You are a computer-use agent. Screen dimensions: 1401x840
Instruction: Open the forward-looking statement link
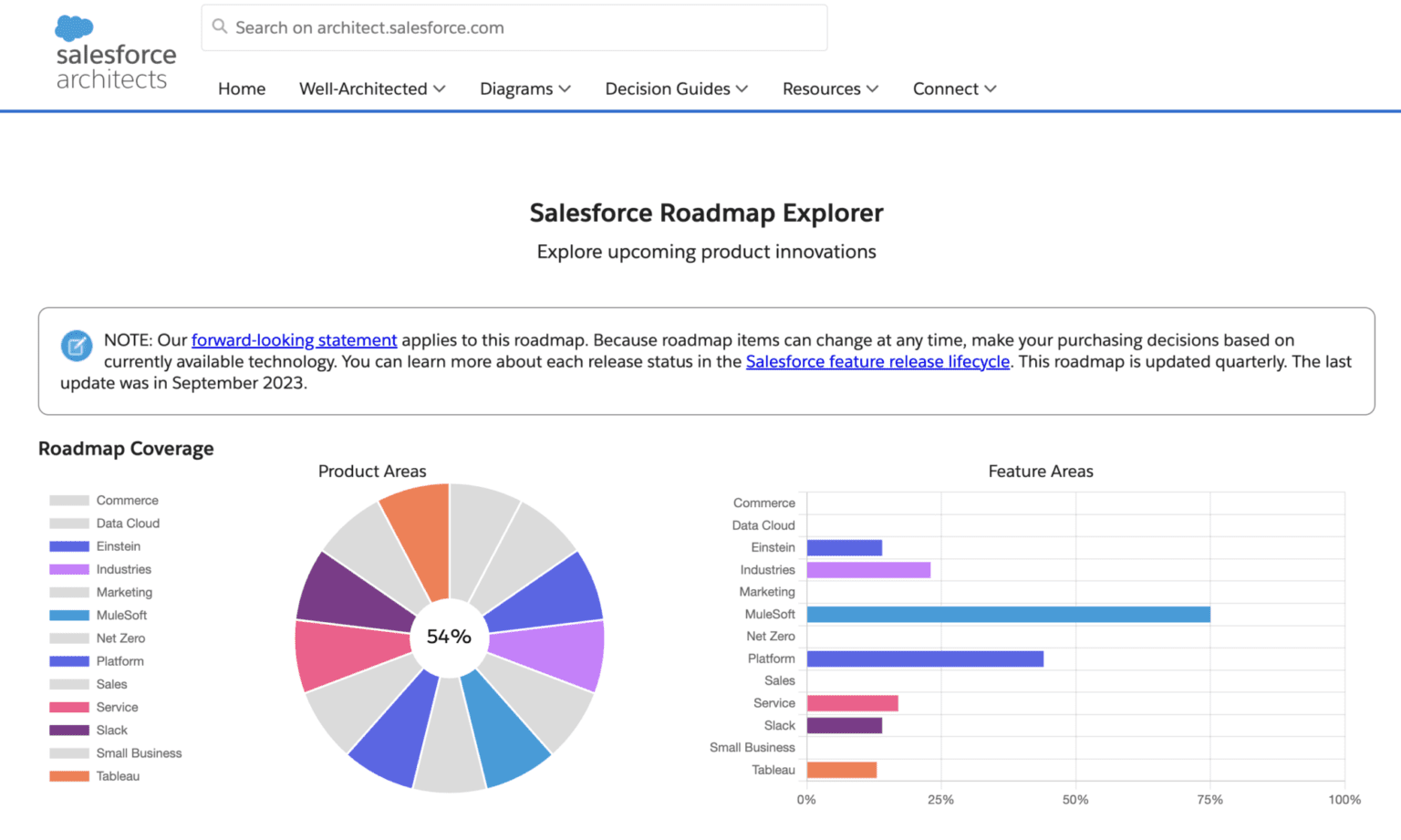pos(294,339)
